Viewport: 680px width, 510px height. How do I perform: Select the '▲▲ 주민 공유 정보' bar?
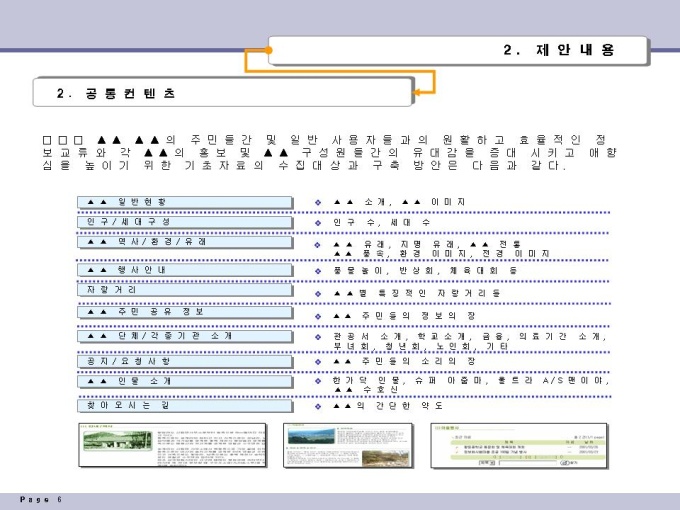(x=185, y=312)
